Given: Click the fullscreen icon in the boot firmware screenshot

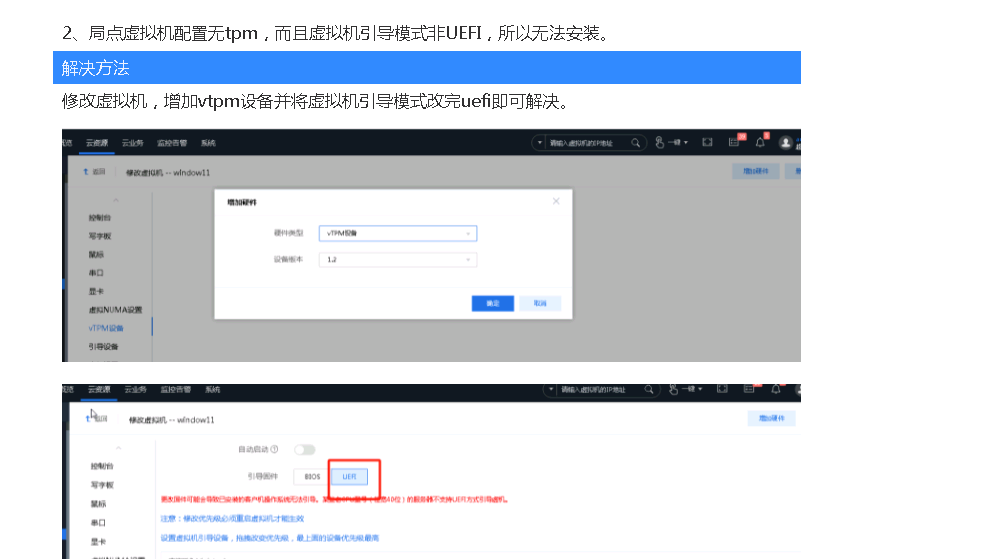Looking at the screenshot, I should [x=723, y=390].
